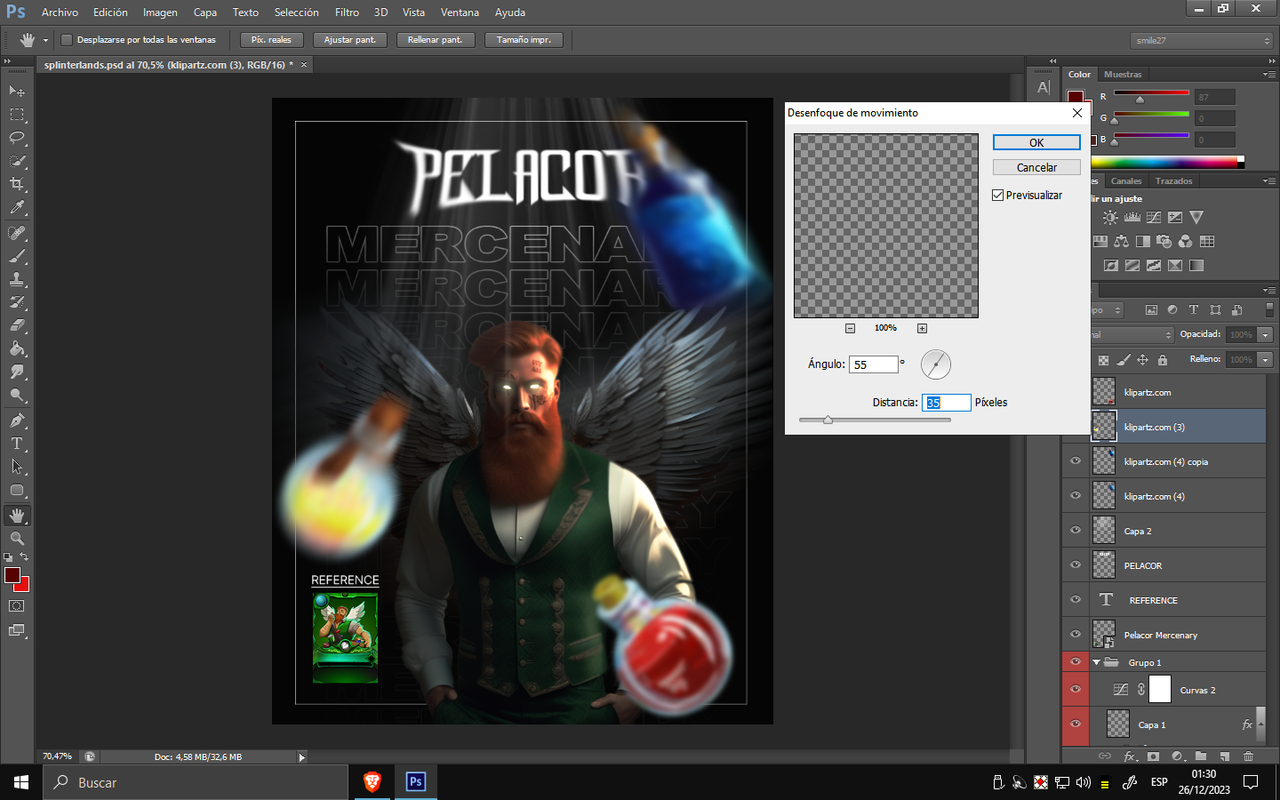Image resolution: width=1280 pixels, height=800 pixels.
Task: Open the Relleno dropdown arrow
Action: pos(1266,359)
